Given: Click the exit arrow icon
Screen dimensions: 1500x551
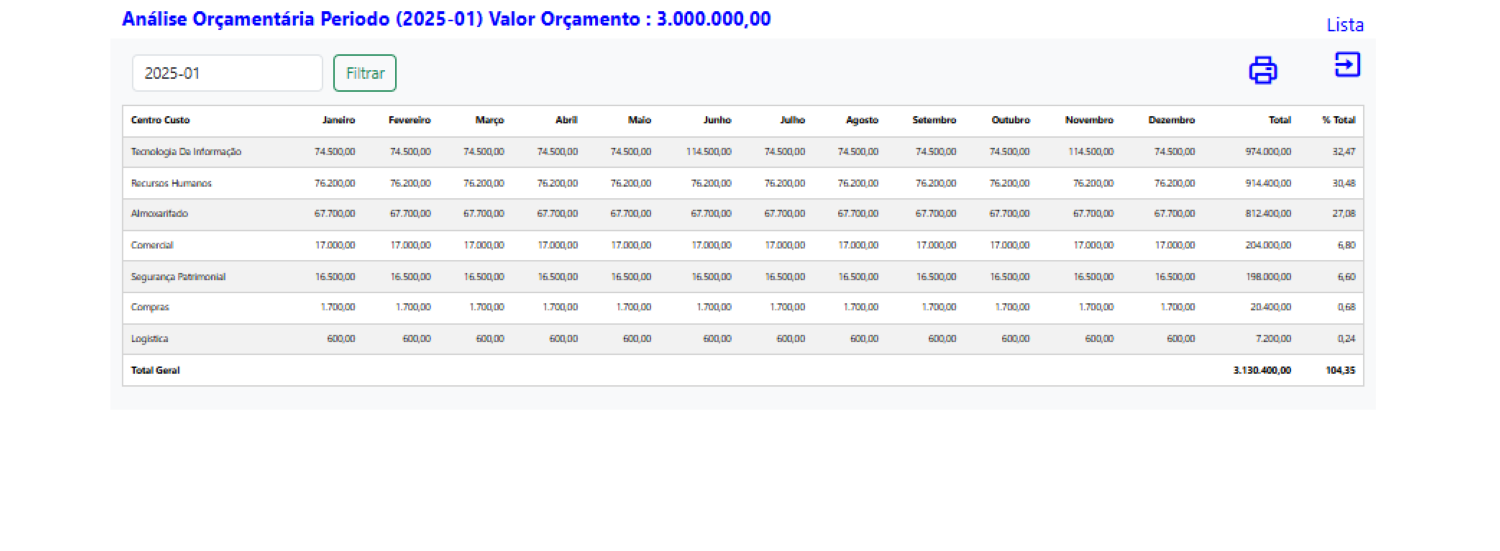Looking at the screenshot, I should click(x=1347, y=65).
